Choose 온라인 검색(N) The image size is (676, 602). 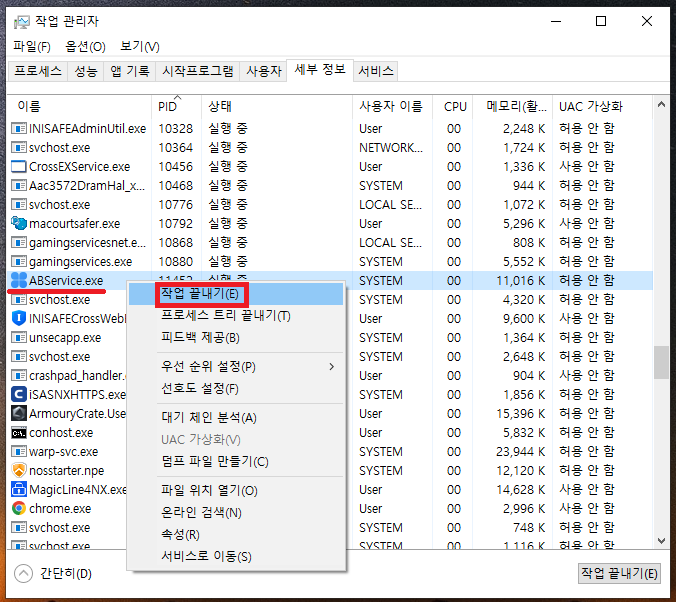(x=236, y=512)
